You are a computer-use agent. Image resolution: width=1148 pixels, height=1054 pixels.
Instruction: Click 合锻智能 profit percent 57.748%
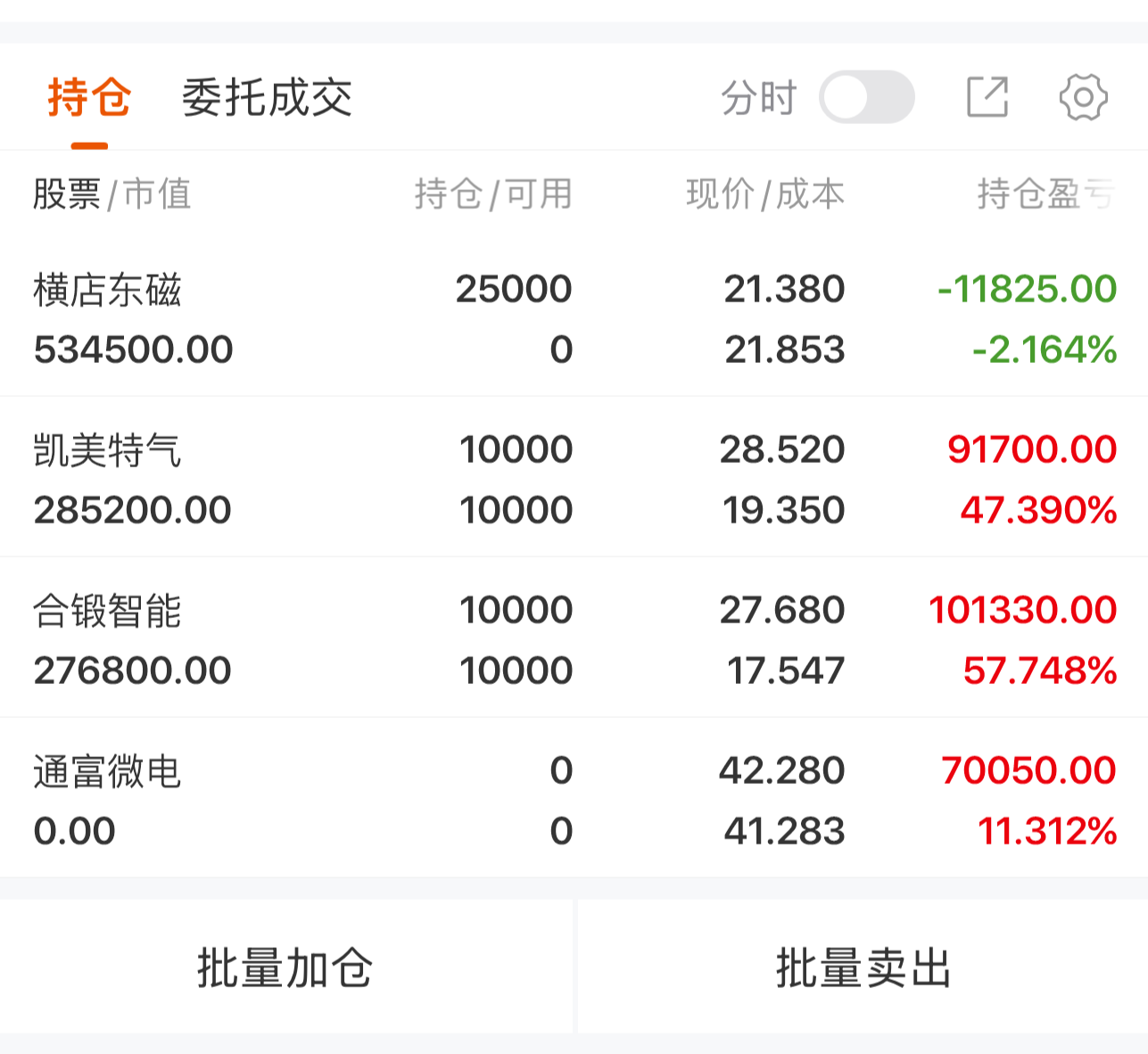[1039, 671]
